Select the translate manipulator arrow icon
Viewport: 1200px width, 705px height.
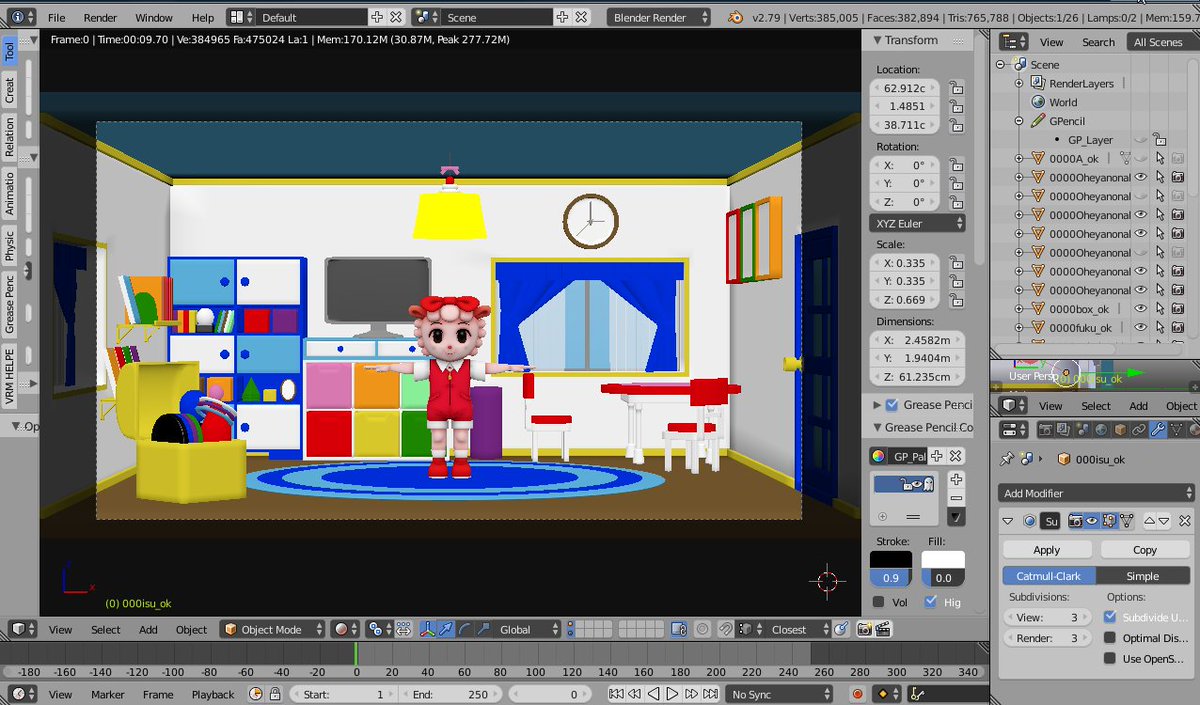click(x=446, y=629)
